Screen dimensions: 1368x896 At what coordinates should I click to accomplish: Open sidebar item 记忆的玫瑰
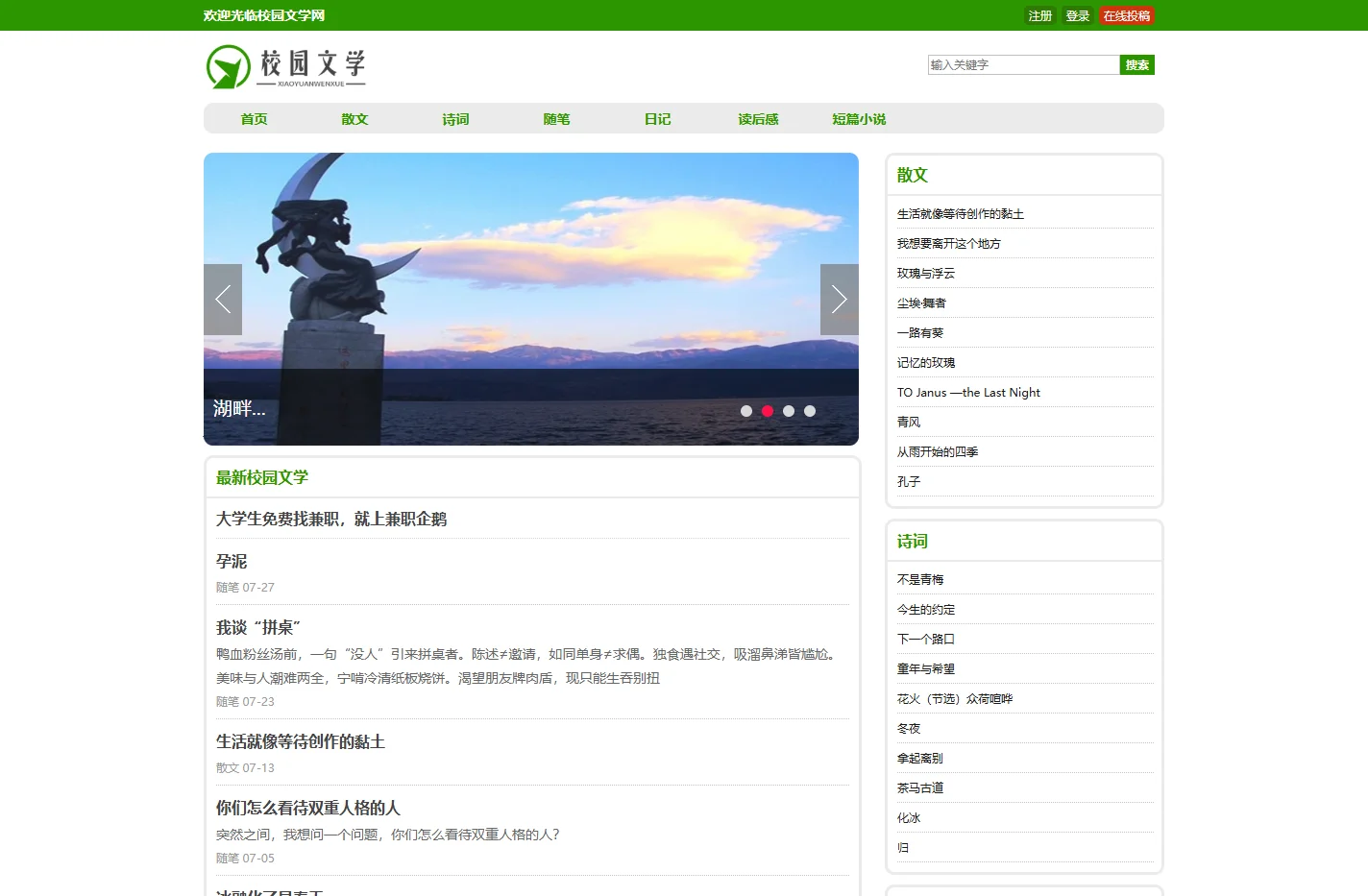926,363
